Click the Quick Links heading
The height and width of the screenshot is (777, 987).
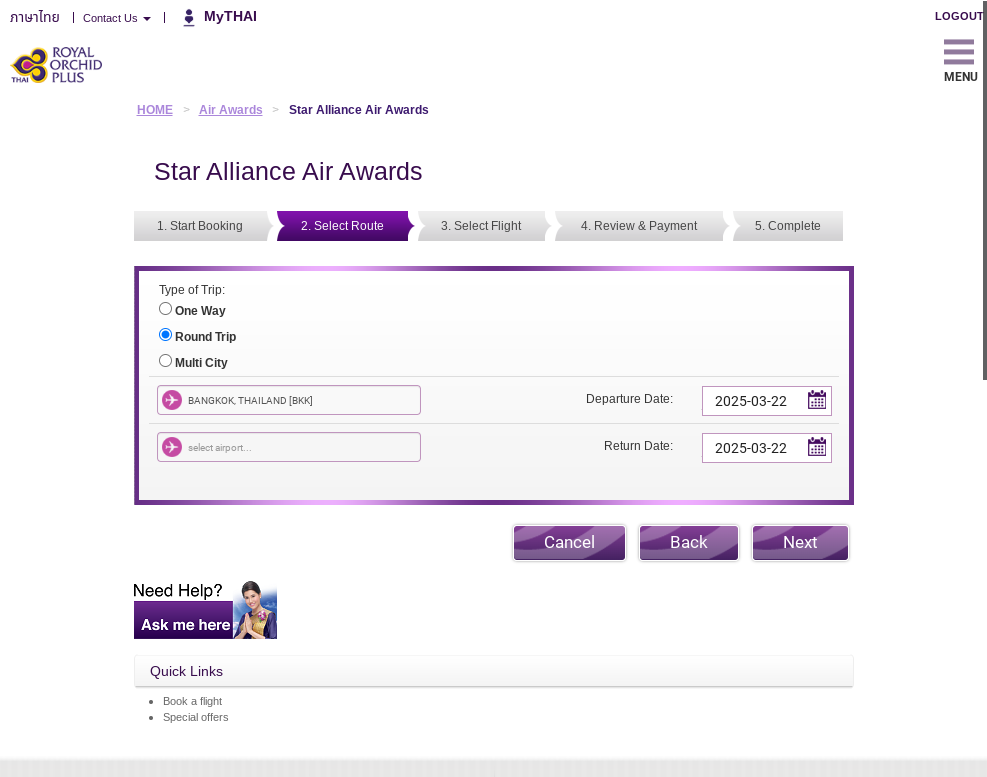pos(186,671)
